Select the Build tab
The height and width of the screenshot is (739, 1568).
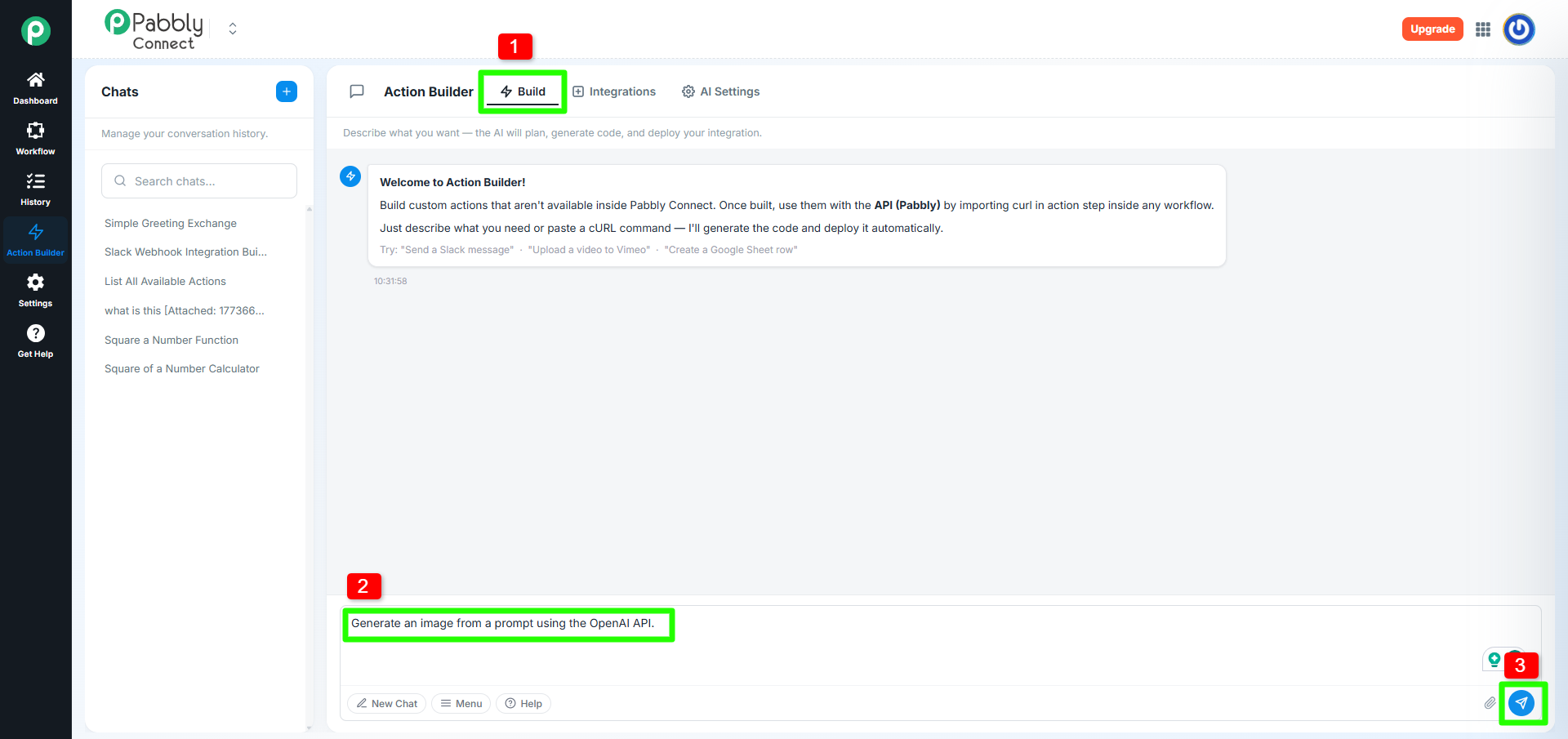523,91
